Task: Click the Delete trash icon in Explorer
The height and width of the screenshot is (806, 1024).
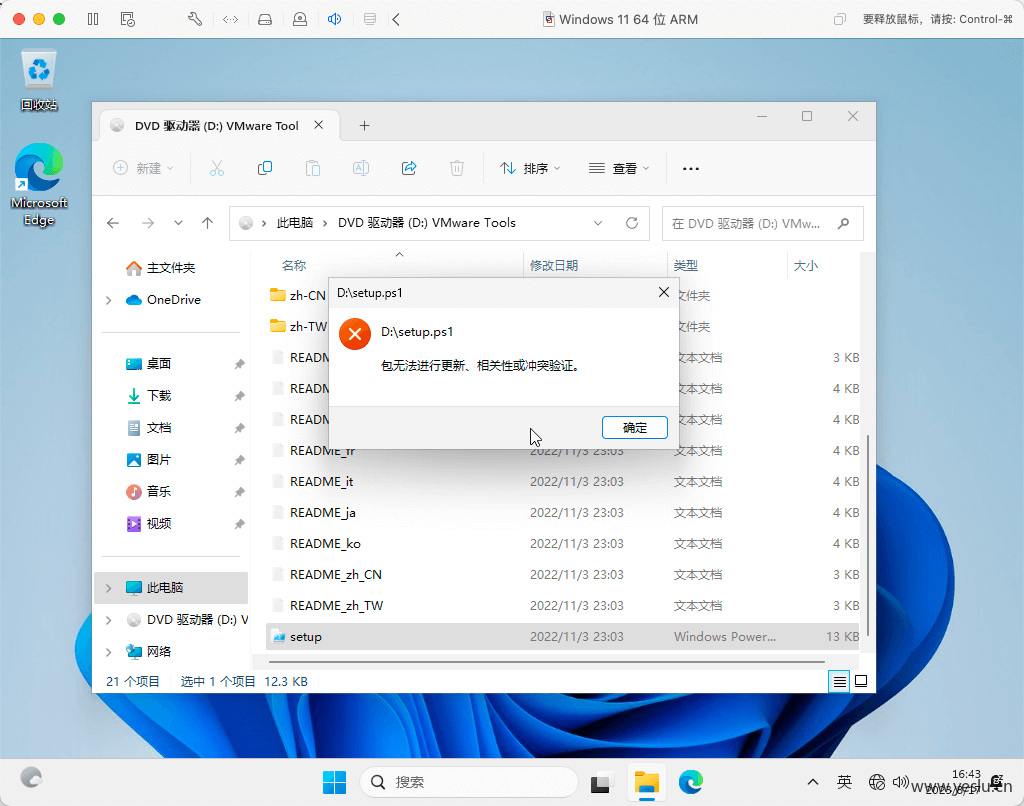Action: (x=456, y=169)
